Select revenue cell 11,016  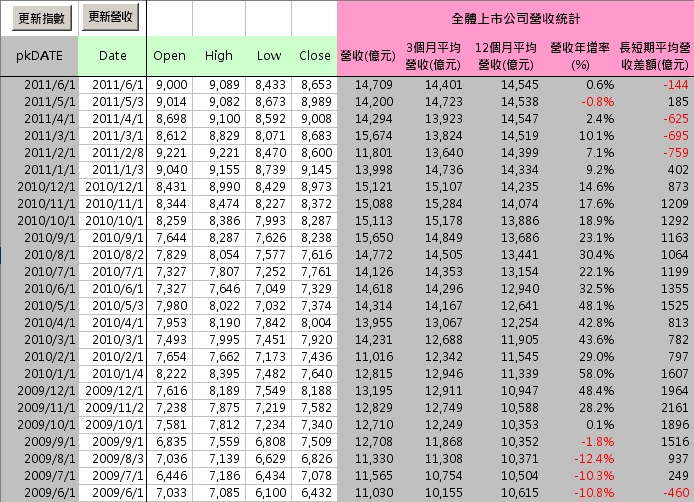point(374,357)
